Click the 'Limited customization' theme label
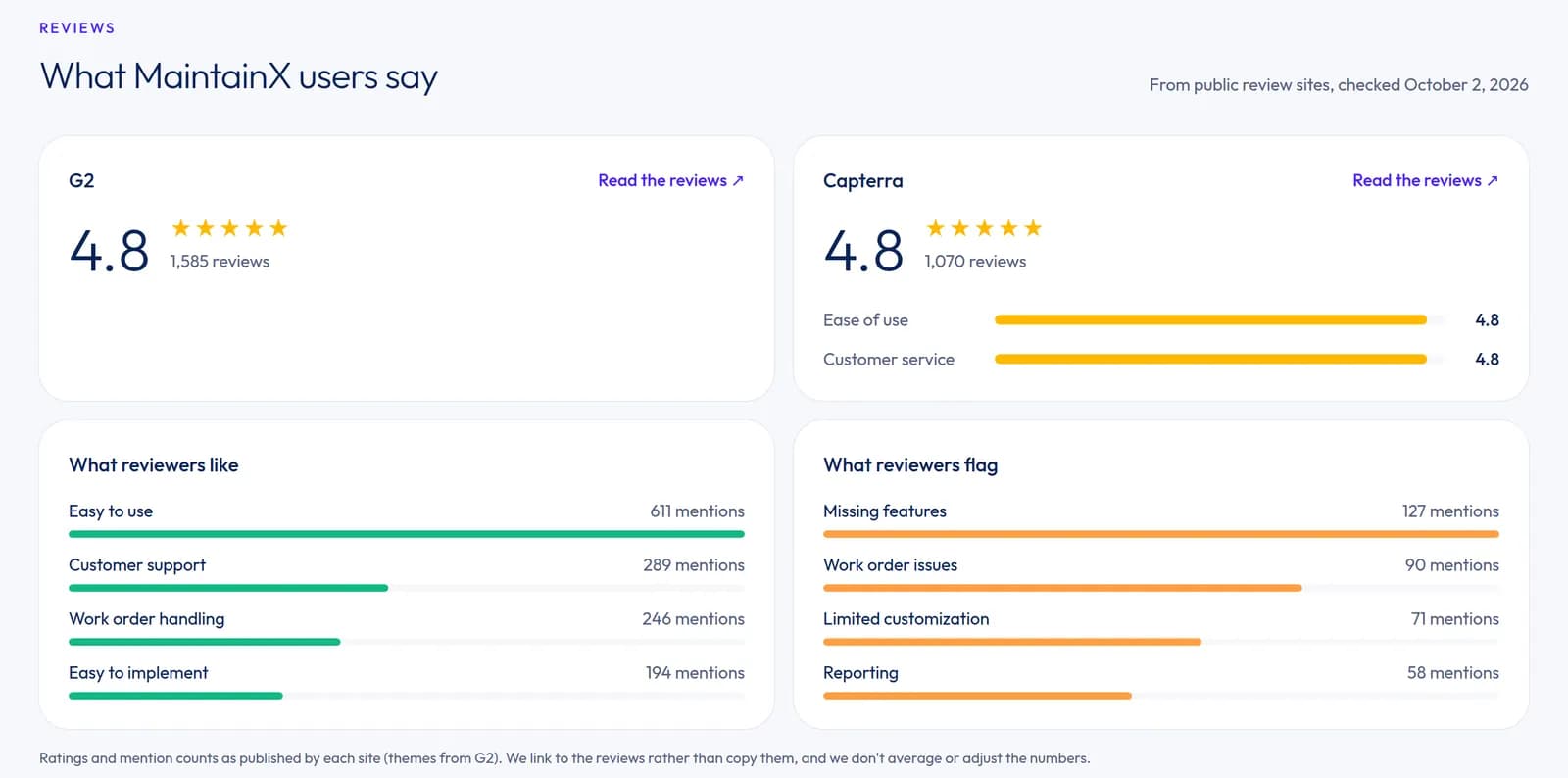1568x778 pixels. pyautogui.click(x=906, y=619)
